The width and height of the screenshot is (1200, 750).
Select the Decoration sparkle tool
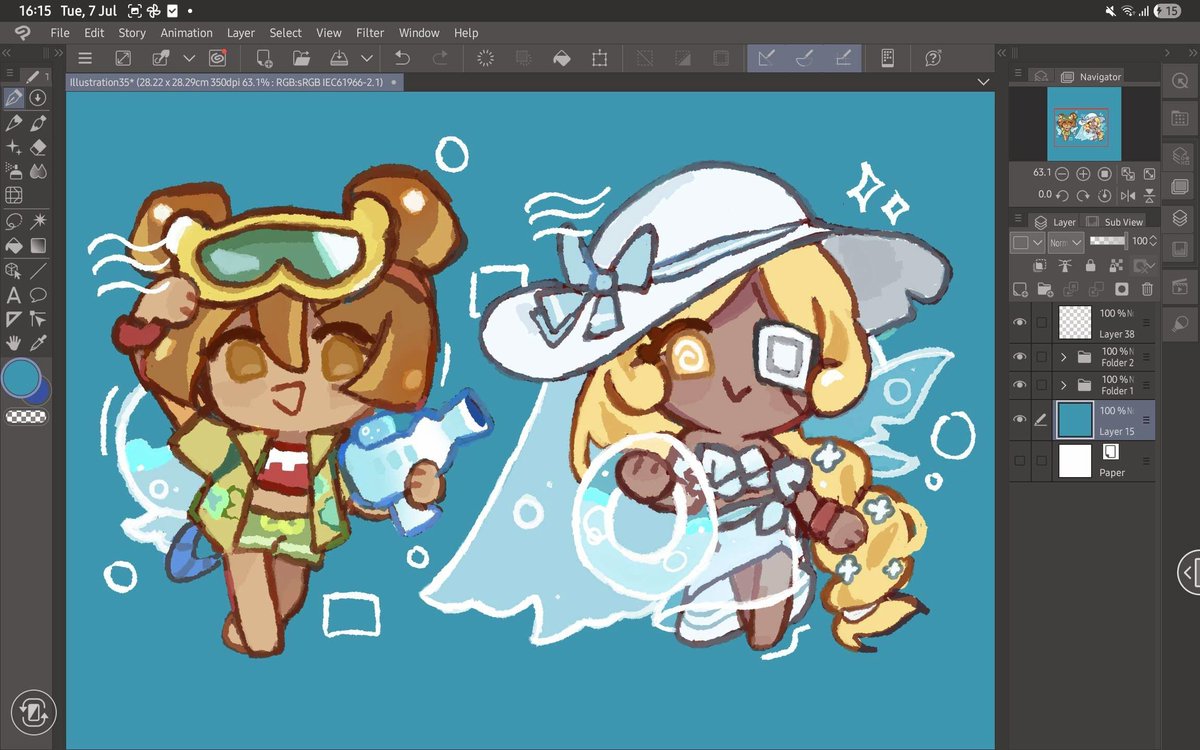tap(14, 147)
